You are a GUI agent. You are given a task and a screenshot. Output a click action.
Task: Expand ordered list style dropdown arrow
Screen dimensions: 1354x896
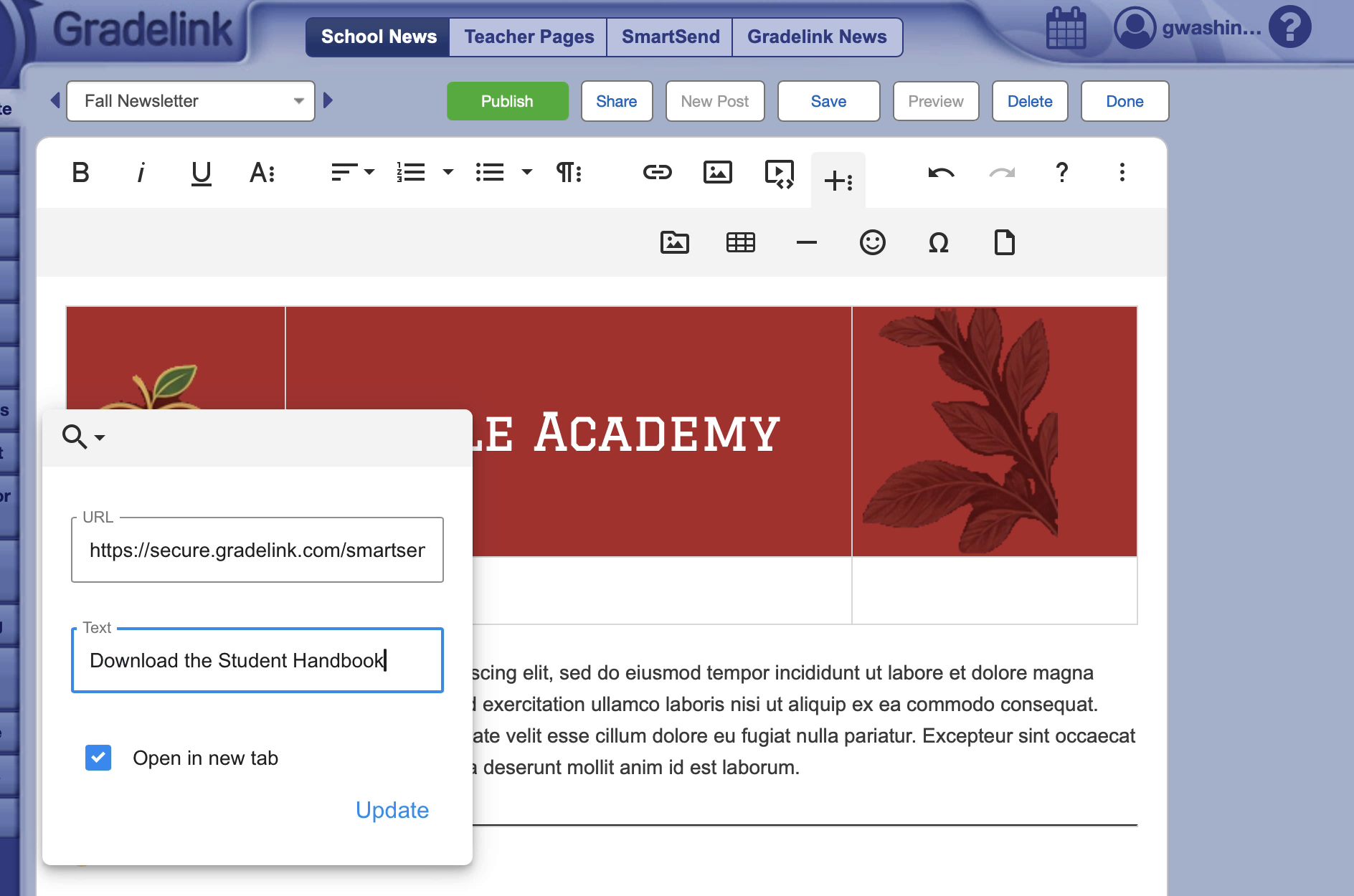pyautogui.click(x=448, y=172)
